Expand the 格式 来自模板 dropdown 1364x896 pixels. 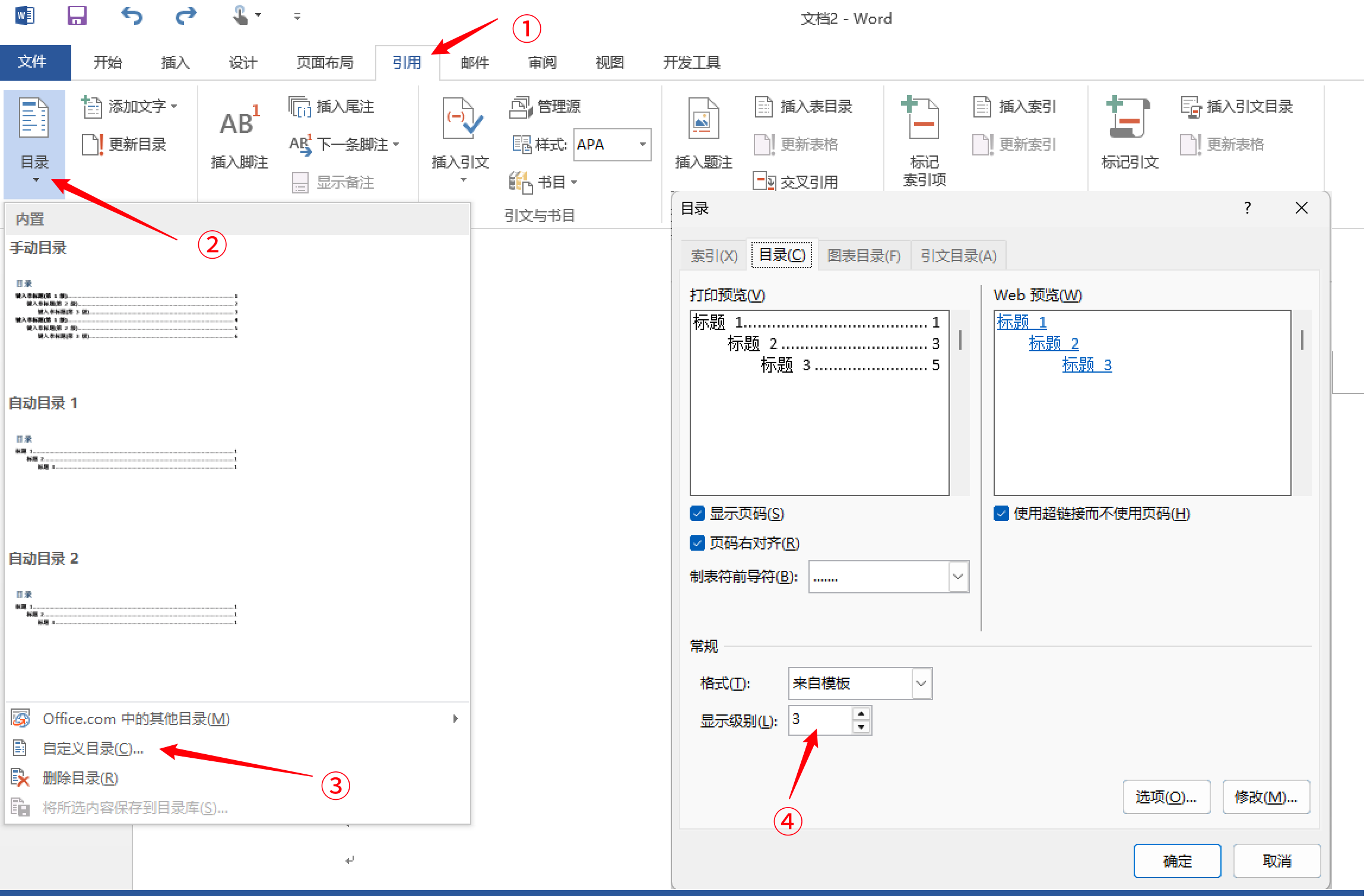click(920, 683)
